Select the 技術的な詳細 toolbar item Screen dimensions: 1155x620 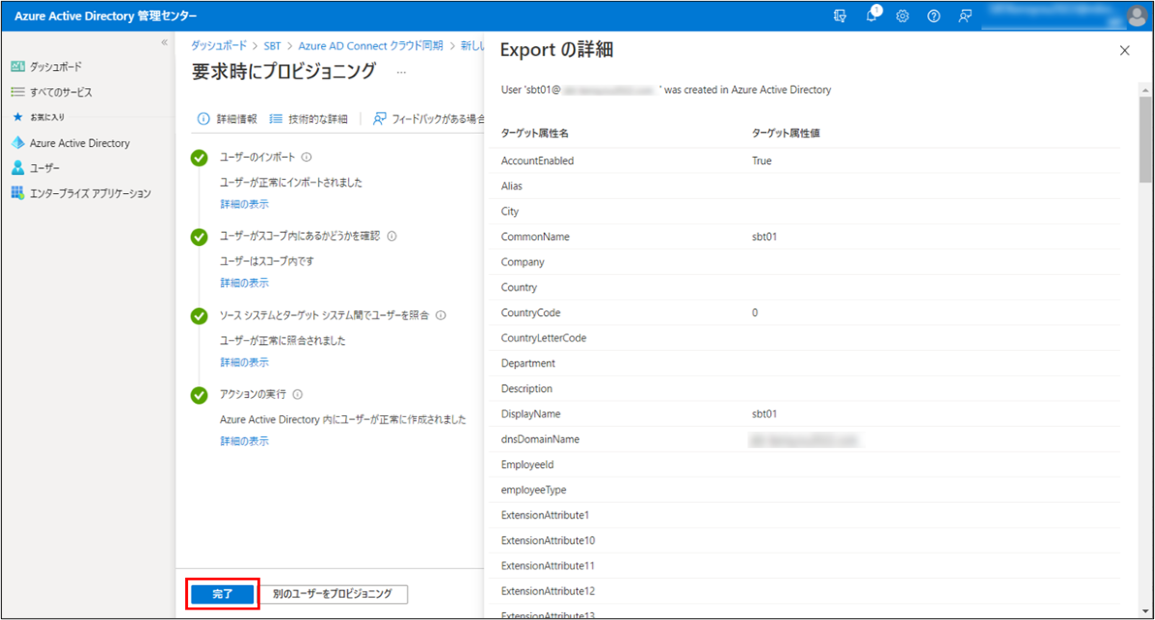(x=308, y=119)
